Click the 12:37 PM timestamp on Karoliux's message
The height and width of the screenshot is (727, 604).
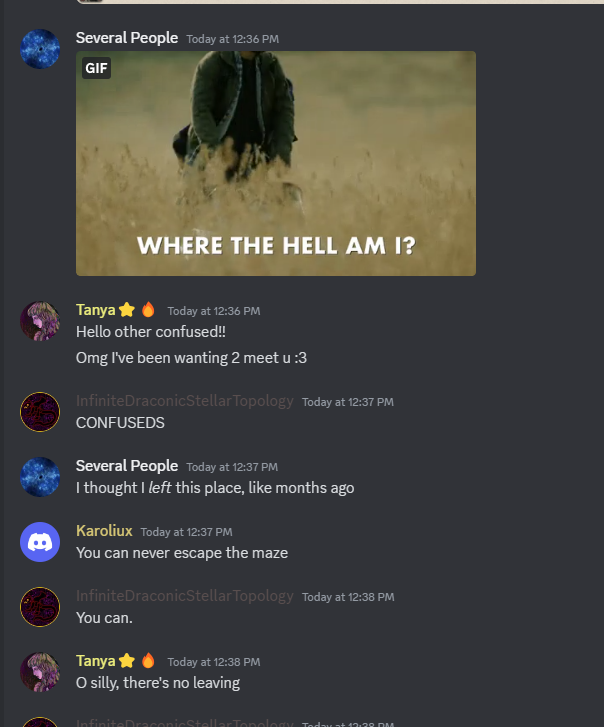click(186, 532)
